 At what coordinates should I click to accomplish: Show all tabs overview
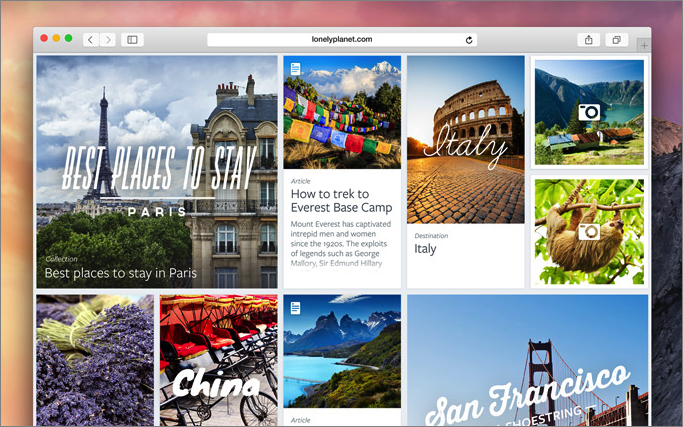pos(616,40)
